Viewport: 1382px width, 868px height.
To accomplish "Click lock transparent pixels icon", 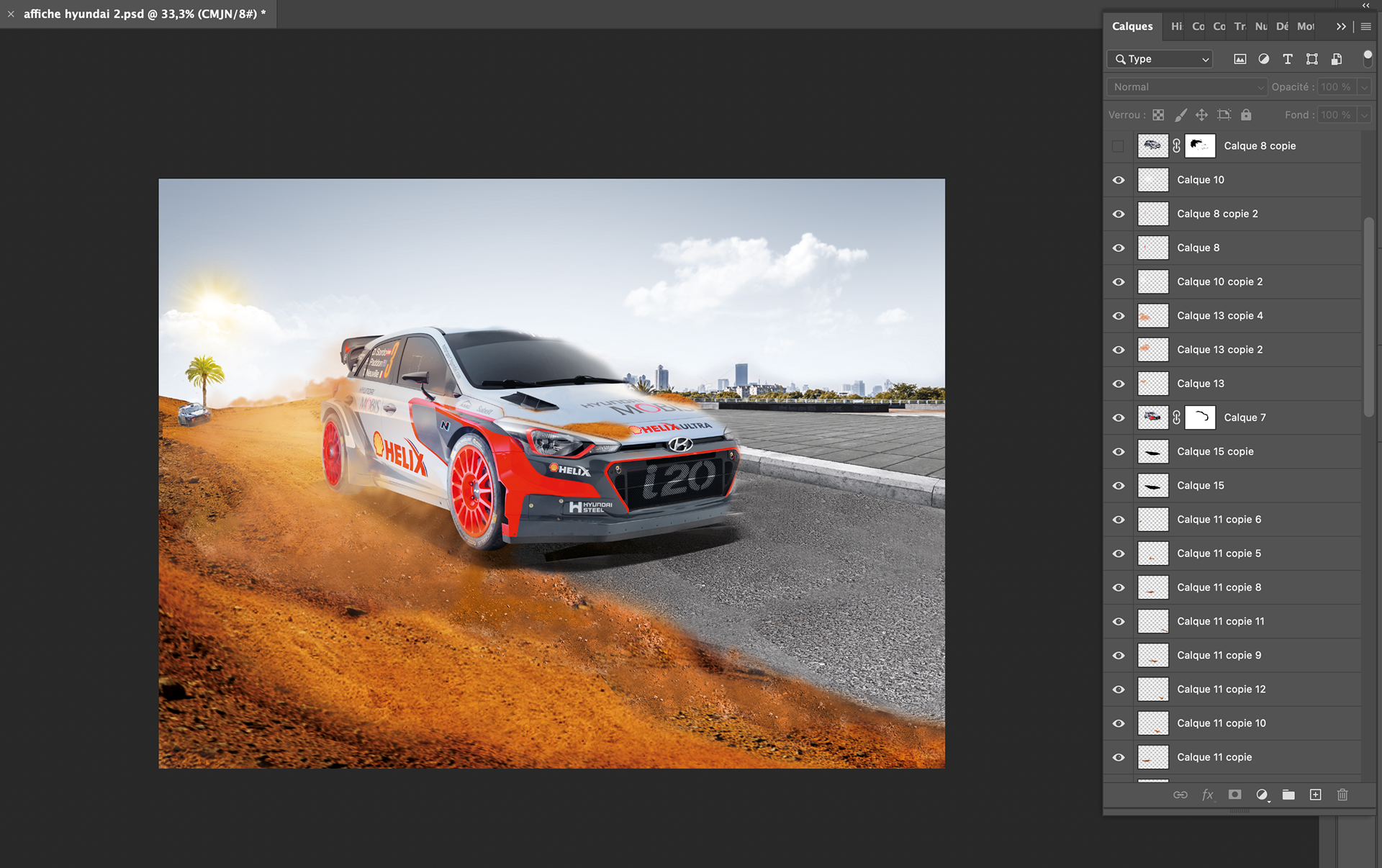I will (x=1158, y=114).
